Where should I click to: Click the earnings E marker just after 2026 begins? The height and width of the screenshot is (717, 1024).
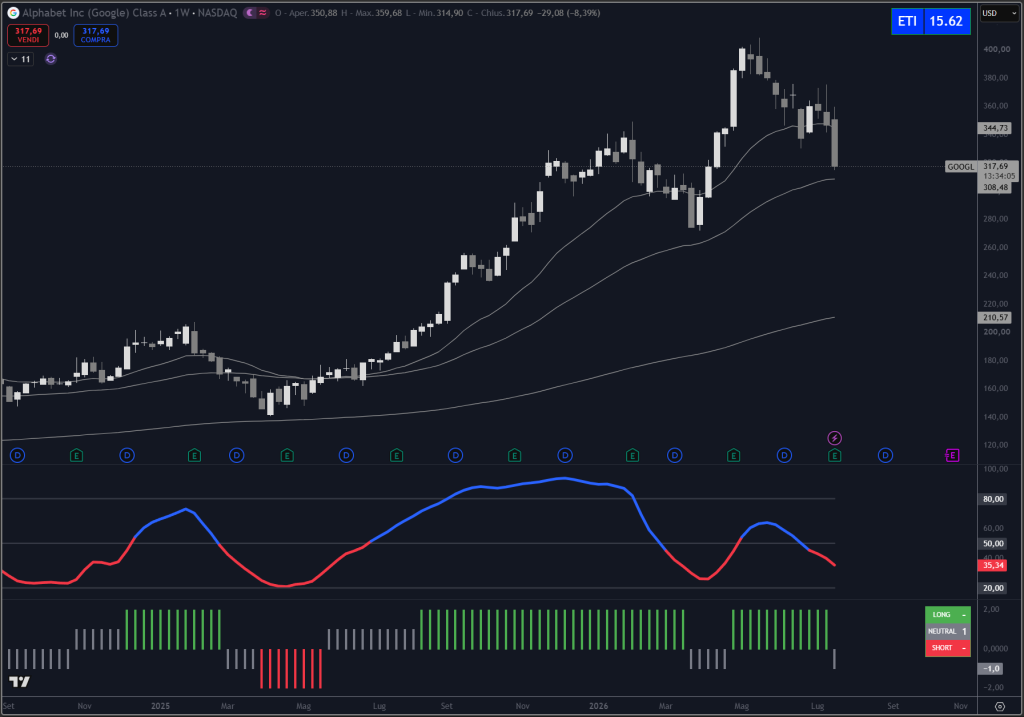[x=632, y=456]
